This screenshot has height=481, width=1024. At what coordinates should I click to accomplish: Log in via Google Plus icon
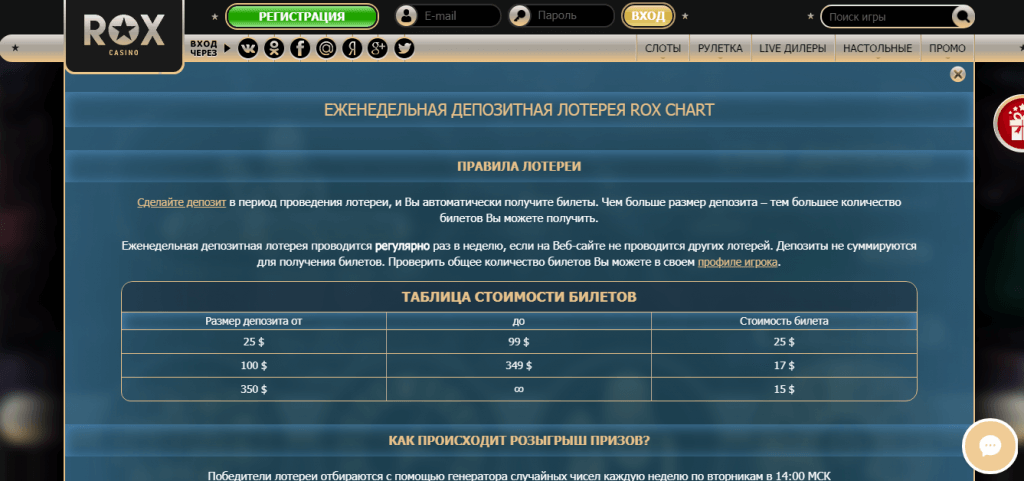click(x=378, y=48)
